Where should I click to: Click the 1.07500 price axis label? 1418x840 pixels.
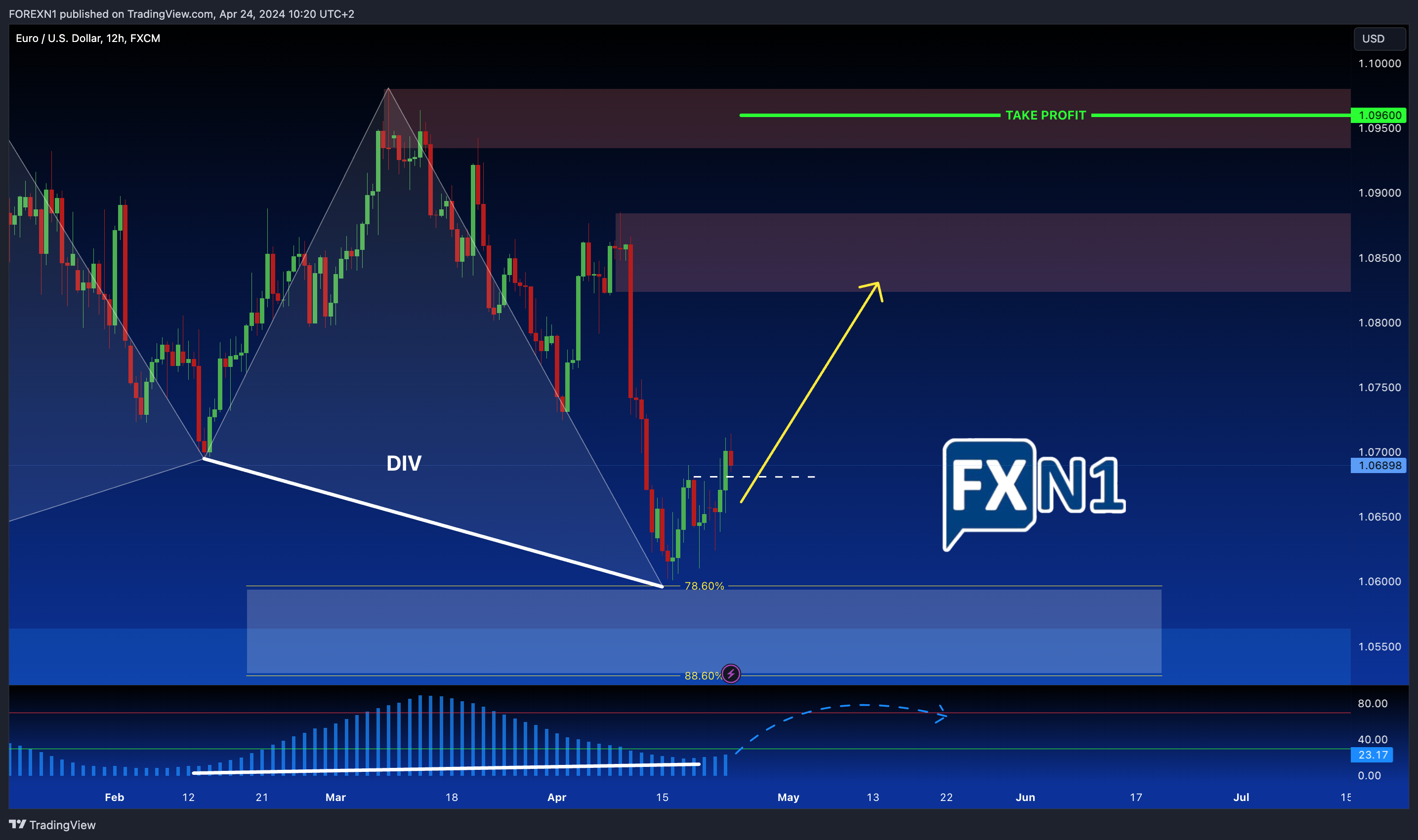pos(1379,387)
